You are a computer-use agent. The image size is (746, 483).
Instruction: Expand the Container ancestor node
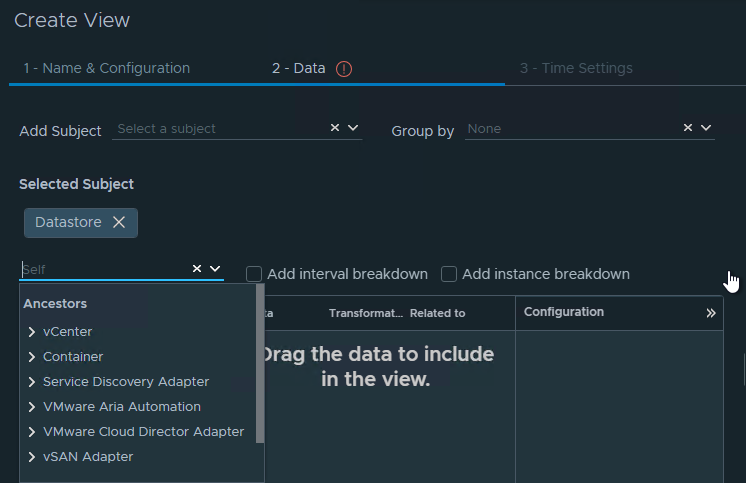tap(33, 357)
